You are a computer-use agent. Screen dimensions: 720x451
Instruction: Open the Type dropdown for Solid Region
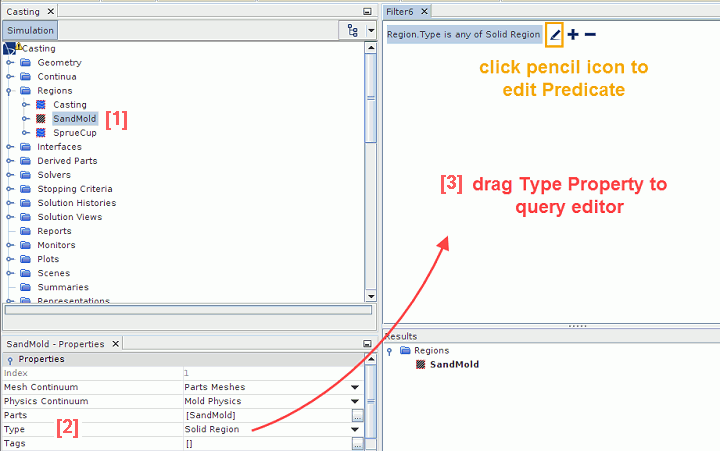click(x=355, y=429)
